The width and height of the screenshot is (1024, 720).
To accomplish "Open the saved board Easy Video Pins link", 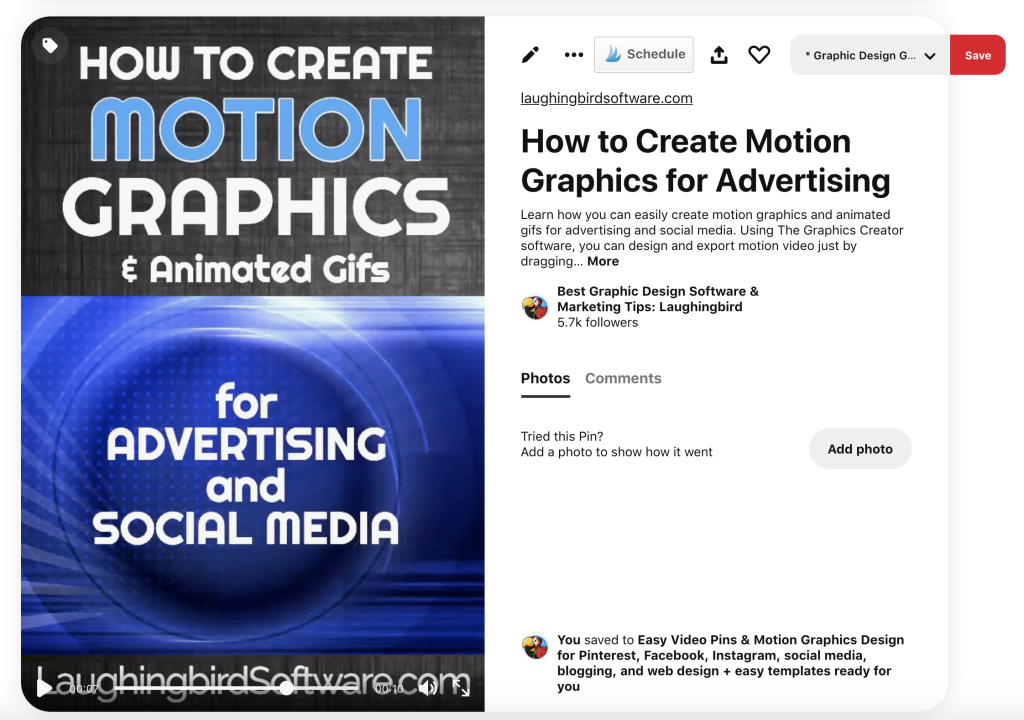I will [730, 663].
